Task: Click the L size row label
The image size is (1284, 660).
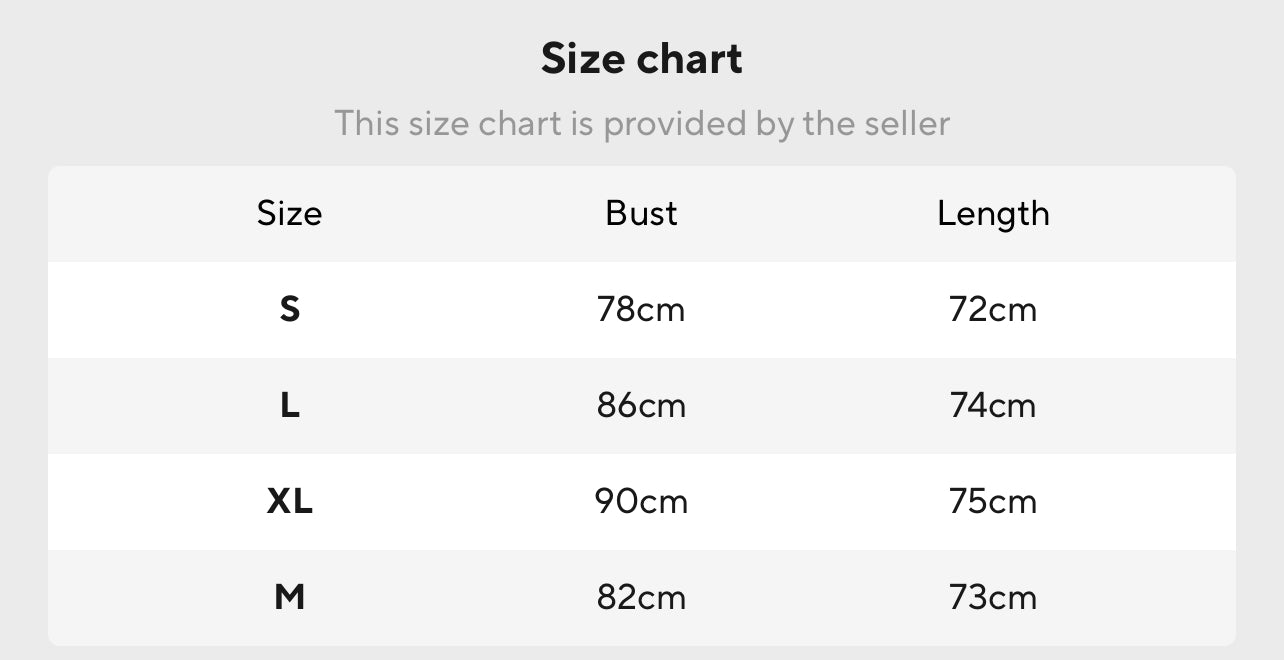Action: click(289, 405)
